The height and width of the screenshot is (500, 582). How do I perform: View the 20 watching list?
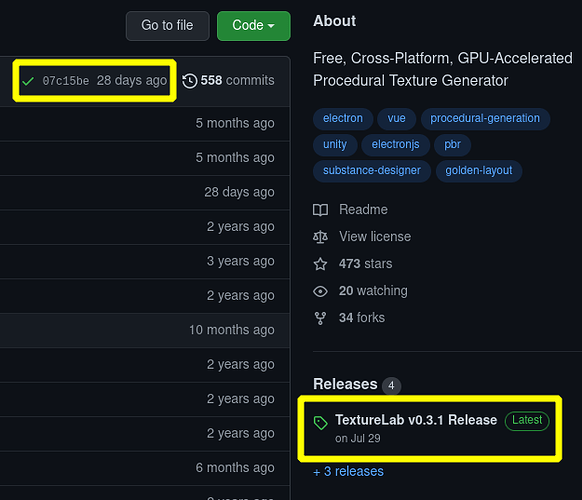tap(373, 291)
